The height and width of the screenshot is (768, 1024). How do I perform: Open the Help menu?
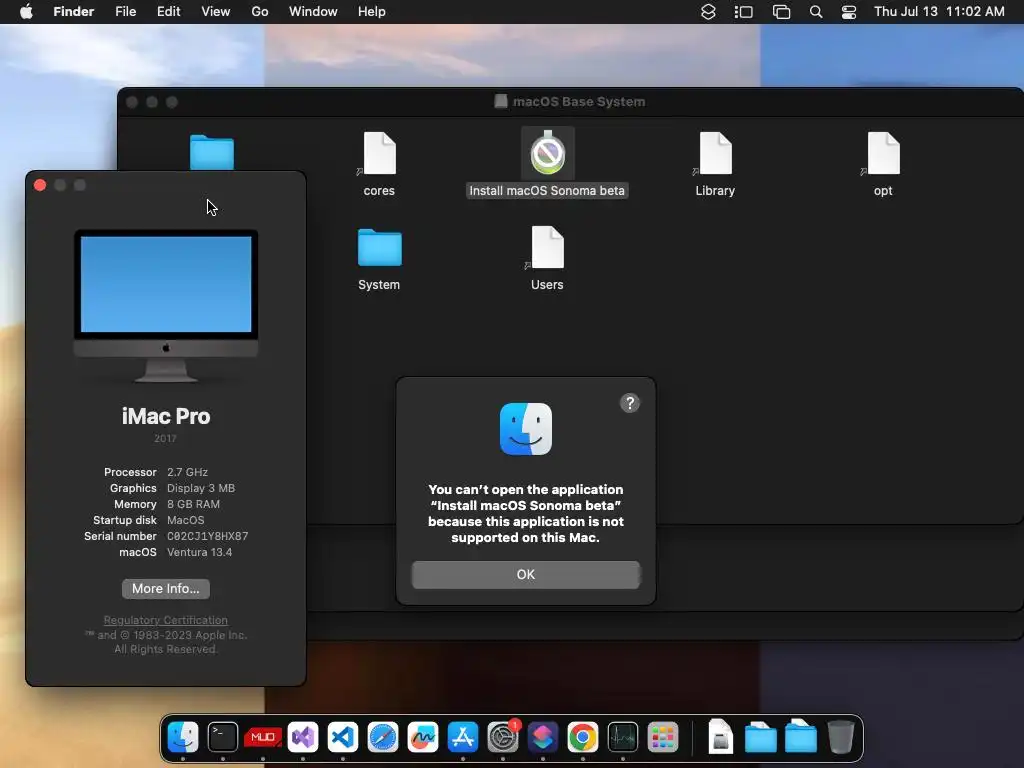[x=372, y=12]
